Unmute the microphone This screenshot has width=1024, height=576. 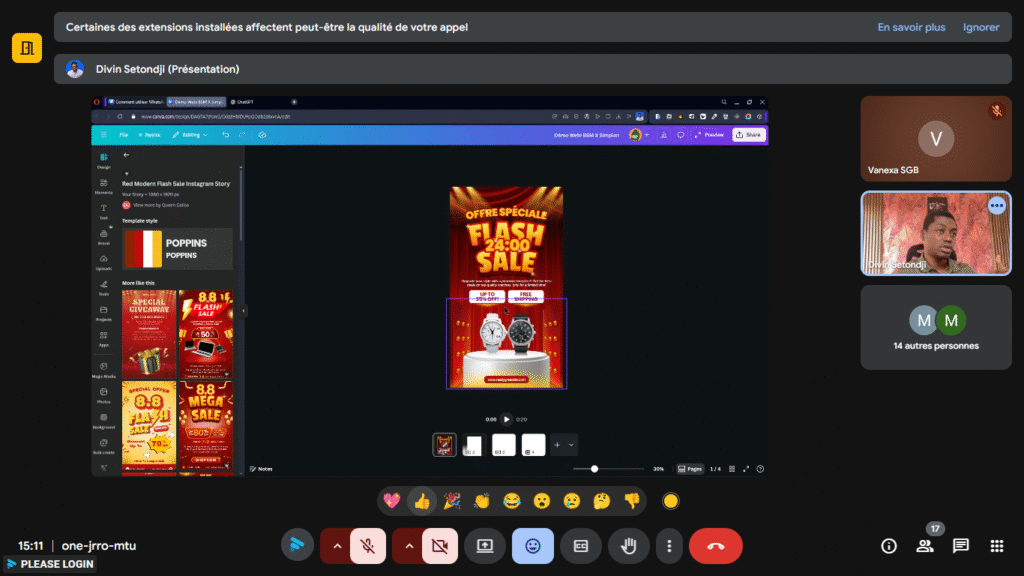(368, 546)
